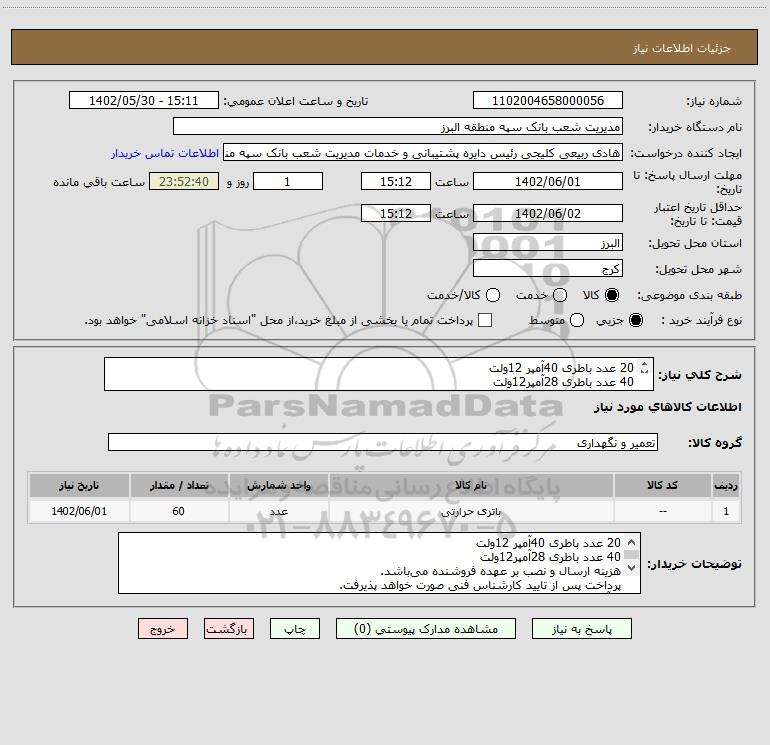770x745 pixels.
Task: Click the واحد شمارش column header
Action: (x=278, y=485)
